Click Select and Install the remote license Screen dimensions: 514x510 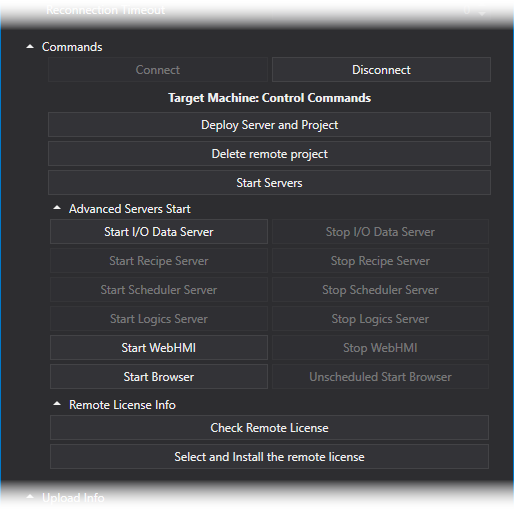click(269, 457)
